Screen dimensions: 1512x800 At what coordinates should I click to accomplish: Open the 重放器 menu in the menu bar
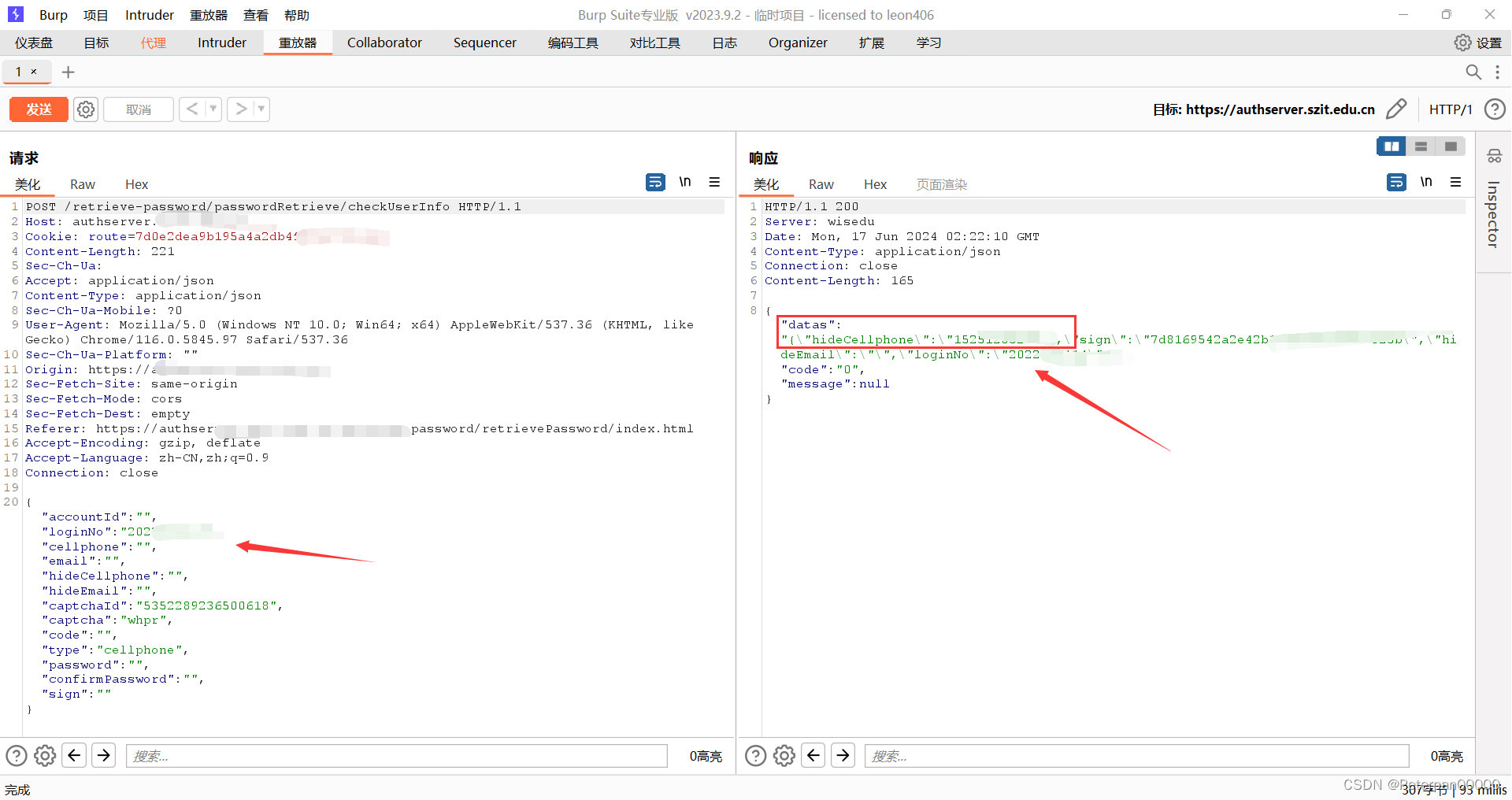(x=209, y=15)
